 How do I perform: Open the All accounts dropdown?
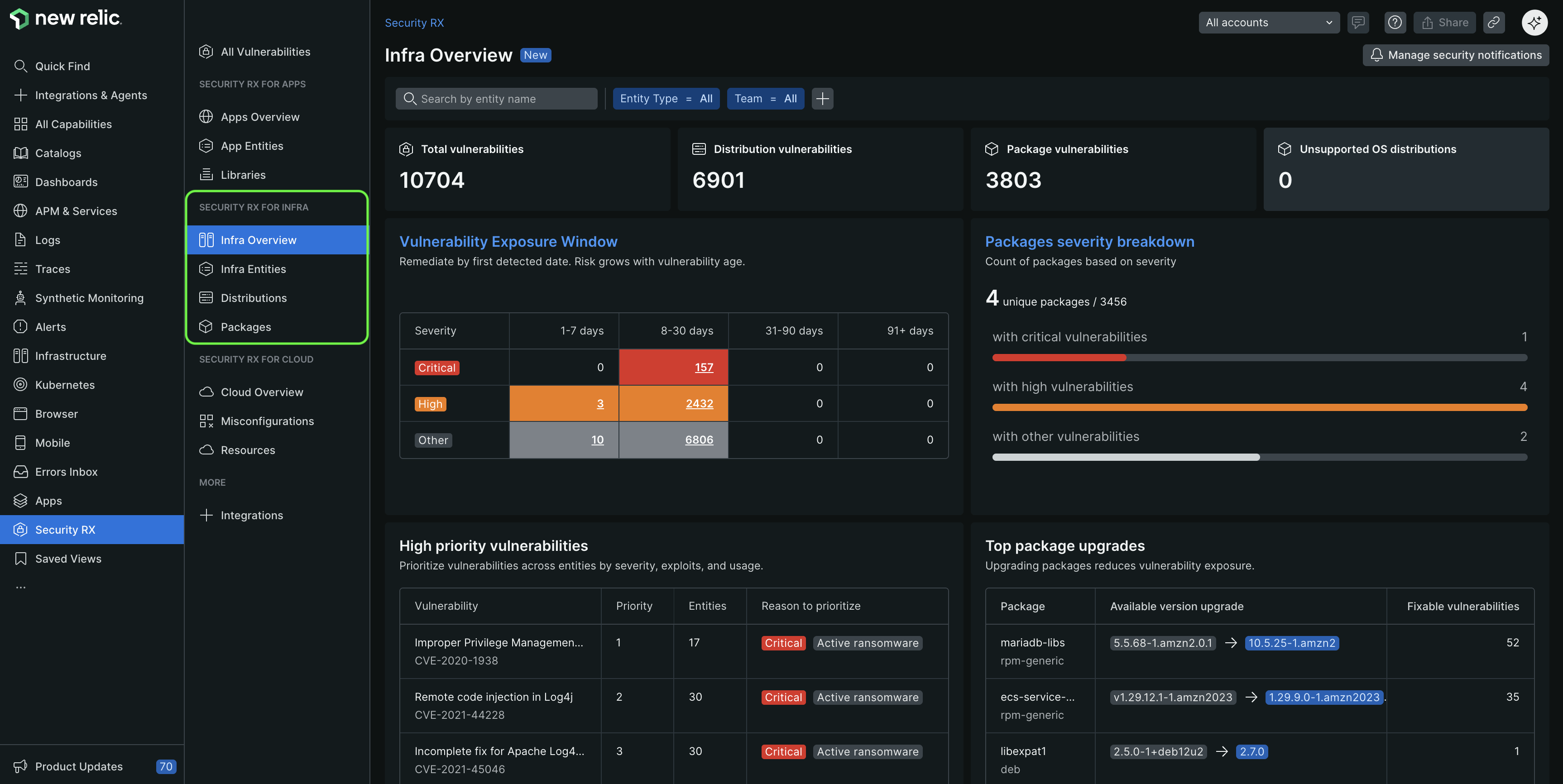click(x=1268, y=23)
